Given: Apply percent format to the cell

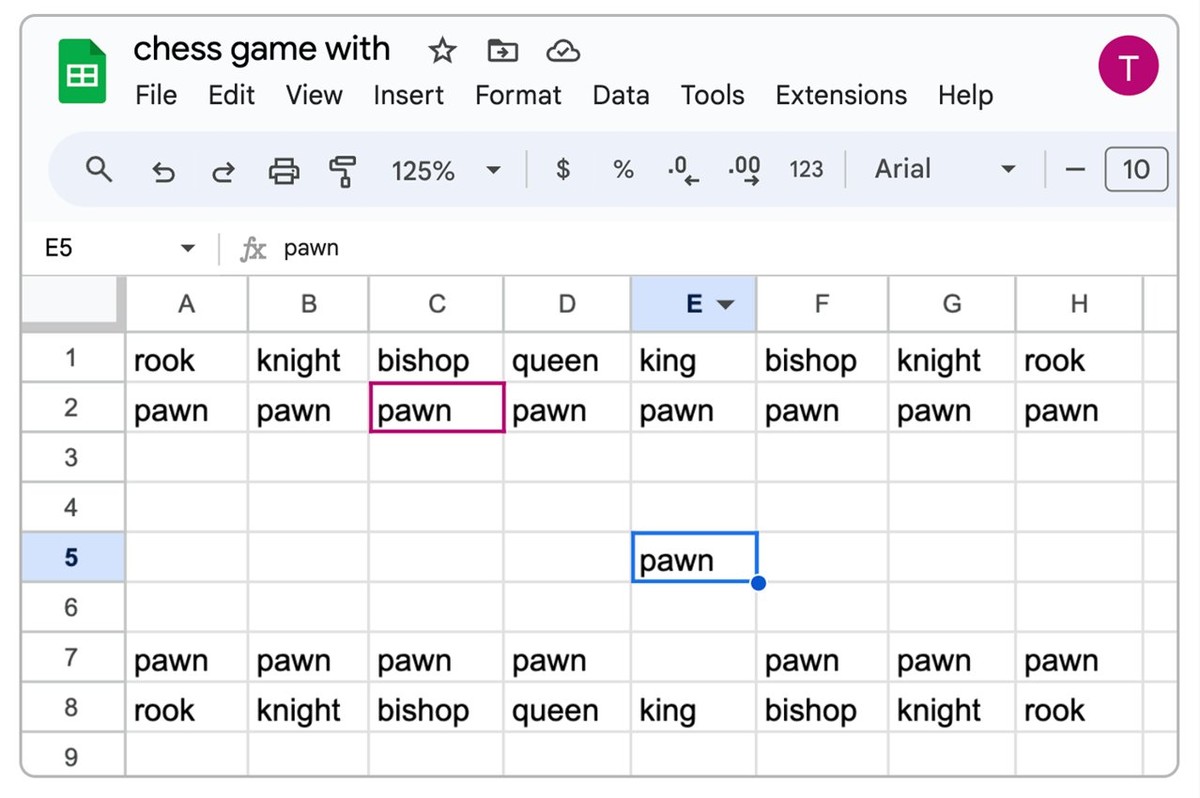Looking at the screenshot, I should pyautogui.click(x=623, y=170).
